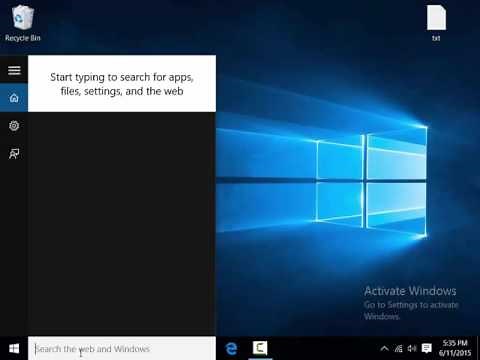This screenshot has width=480, height=360.
Task: Open the Action Center notifications icon
Action: [x=426, y=349]
